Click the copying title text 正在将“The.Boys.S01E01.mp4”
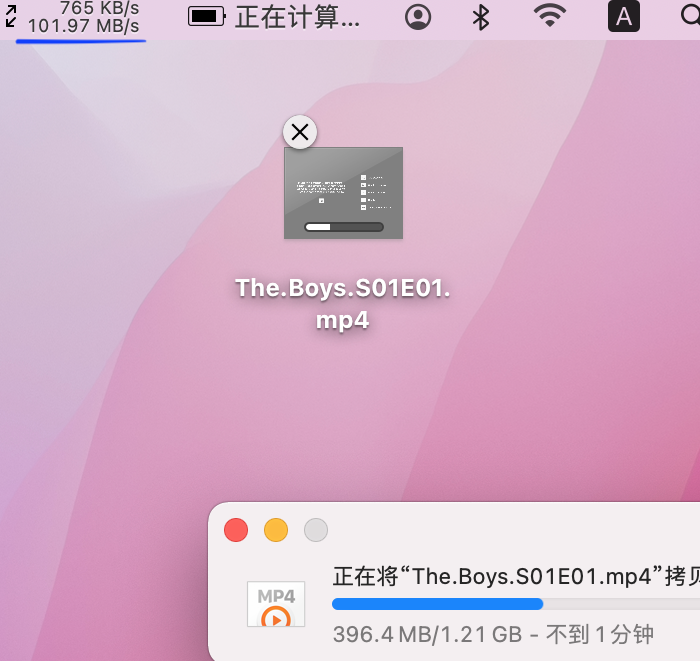Viewport: 700px width, 661px height. click(x=498, y=576)
